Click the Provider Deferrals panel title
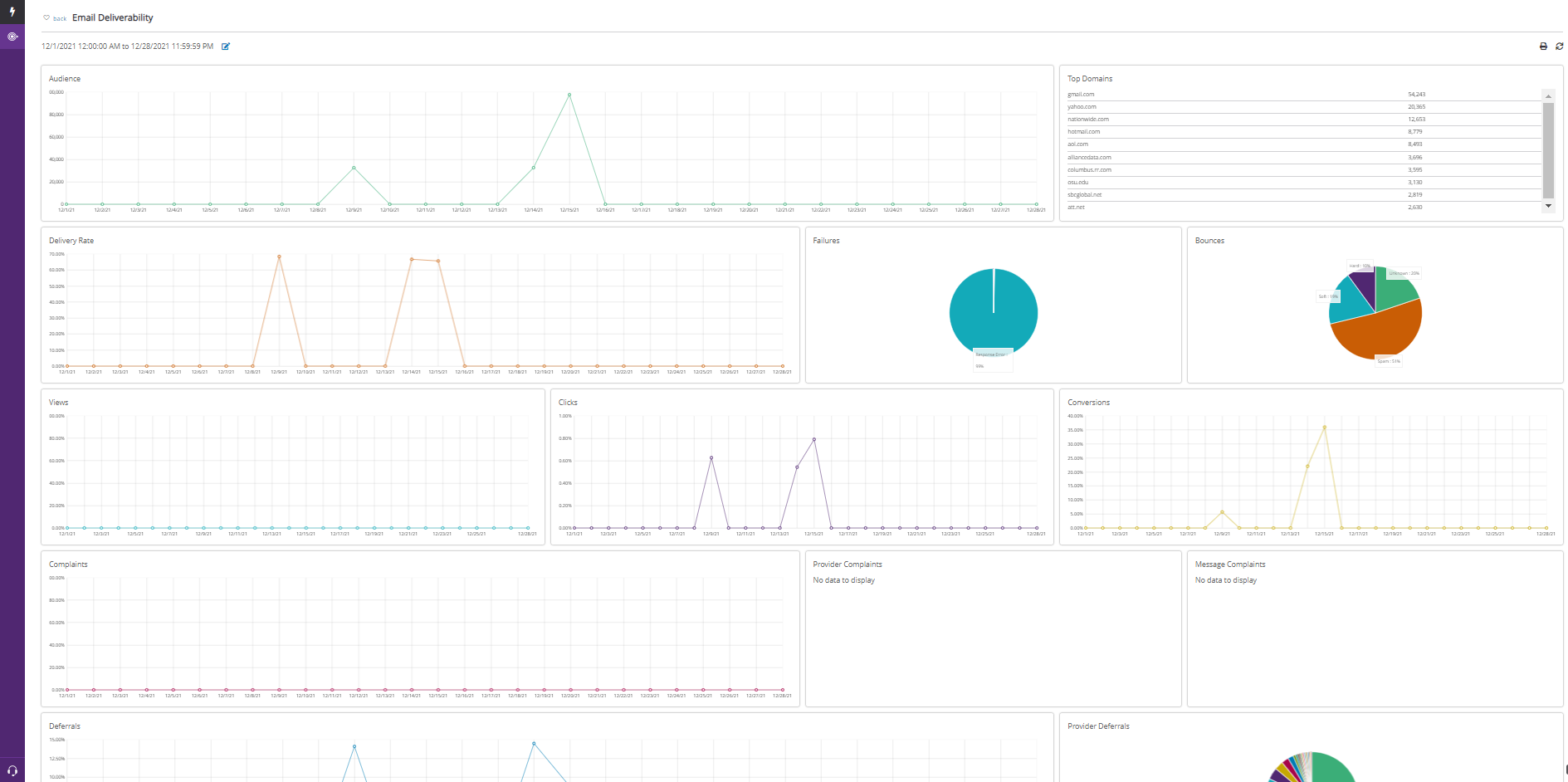 (x=1098, y=726)
